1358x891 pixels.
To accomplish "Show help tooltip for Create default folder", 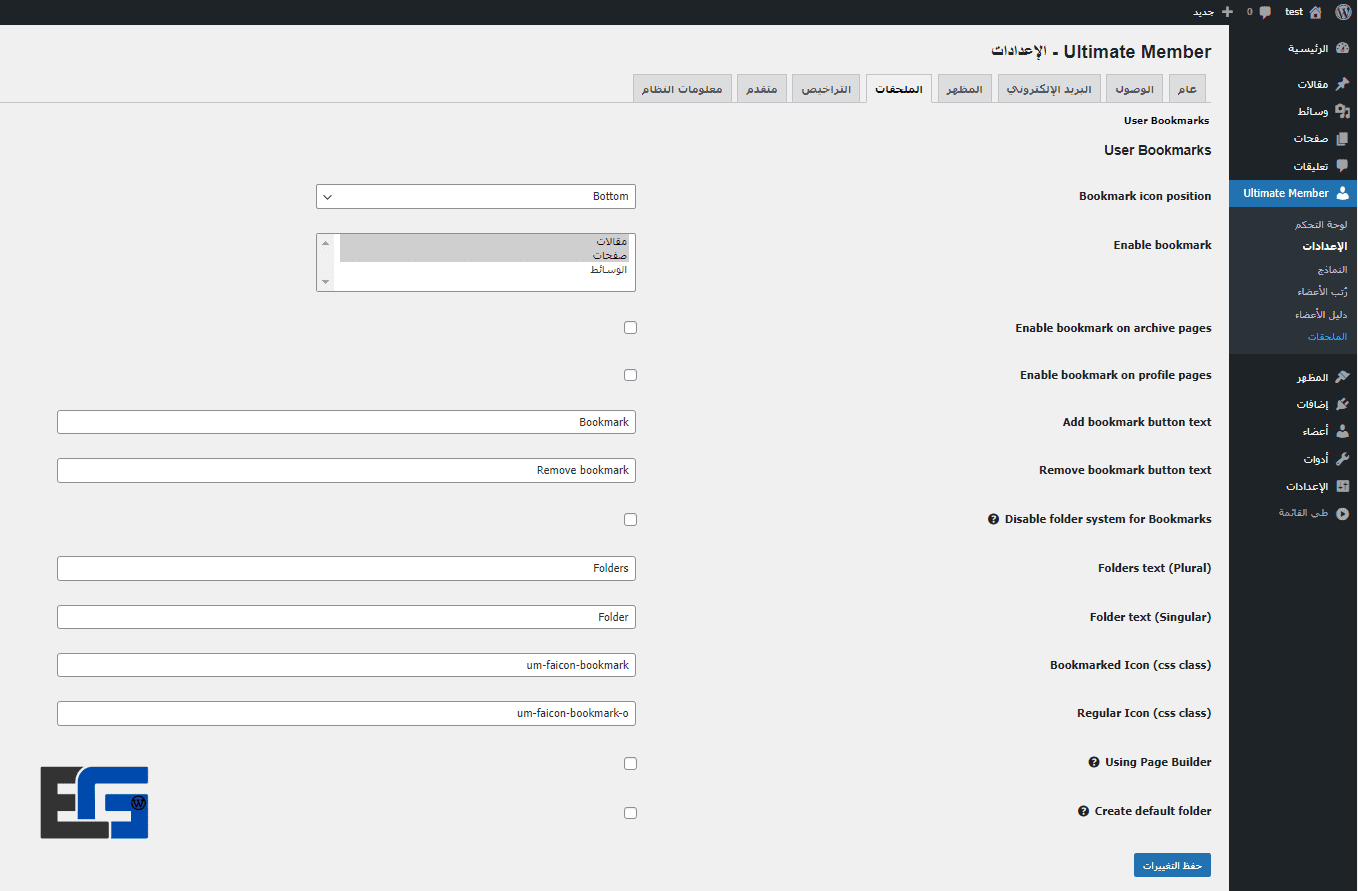I will pos(1083,811).
